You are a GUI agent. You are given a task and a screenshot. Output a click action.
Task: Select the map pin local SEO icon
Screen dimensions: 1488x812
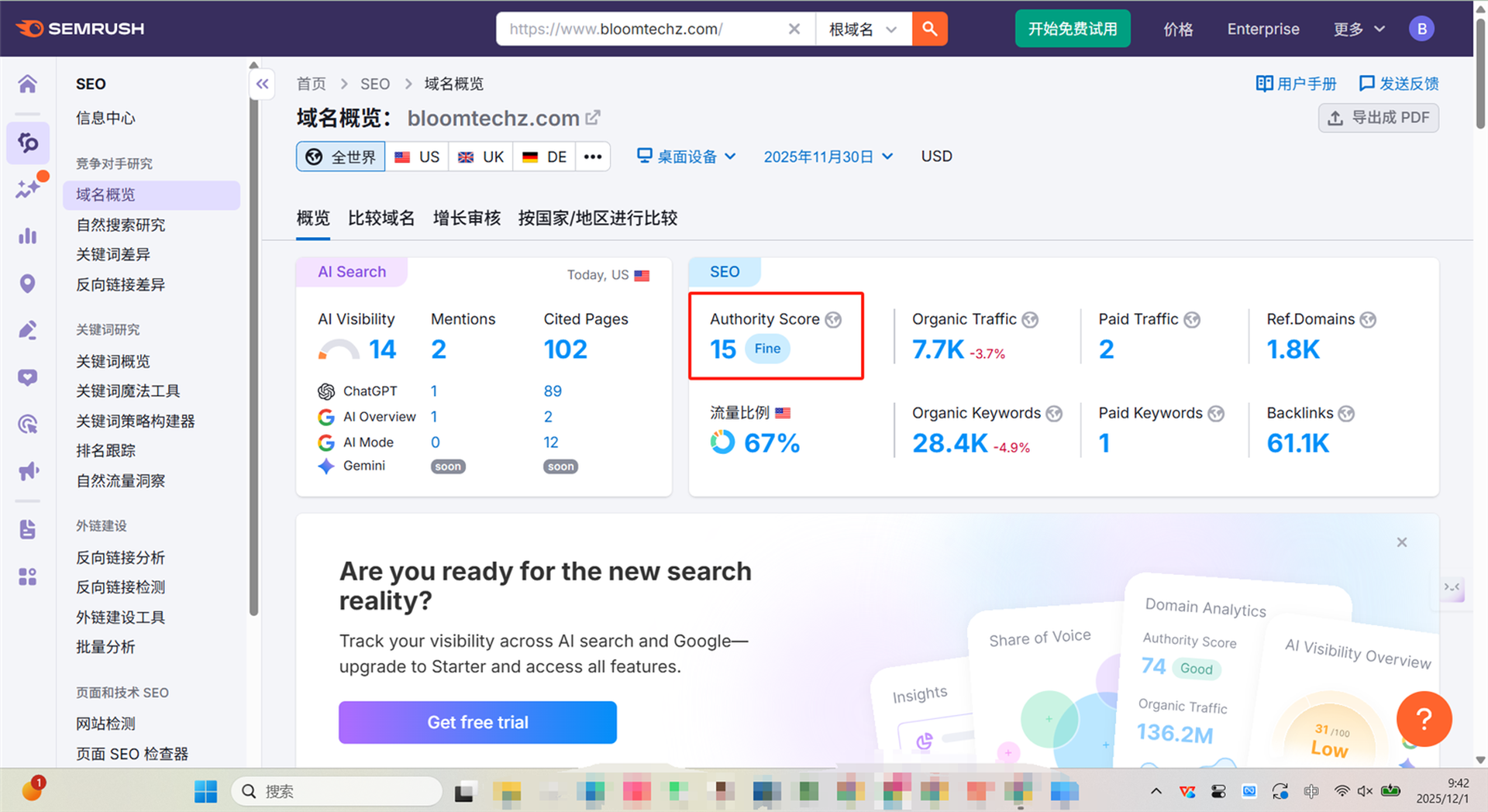[x=28, y=283]
